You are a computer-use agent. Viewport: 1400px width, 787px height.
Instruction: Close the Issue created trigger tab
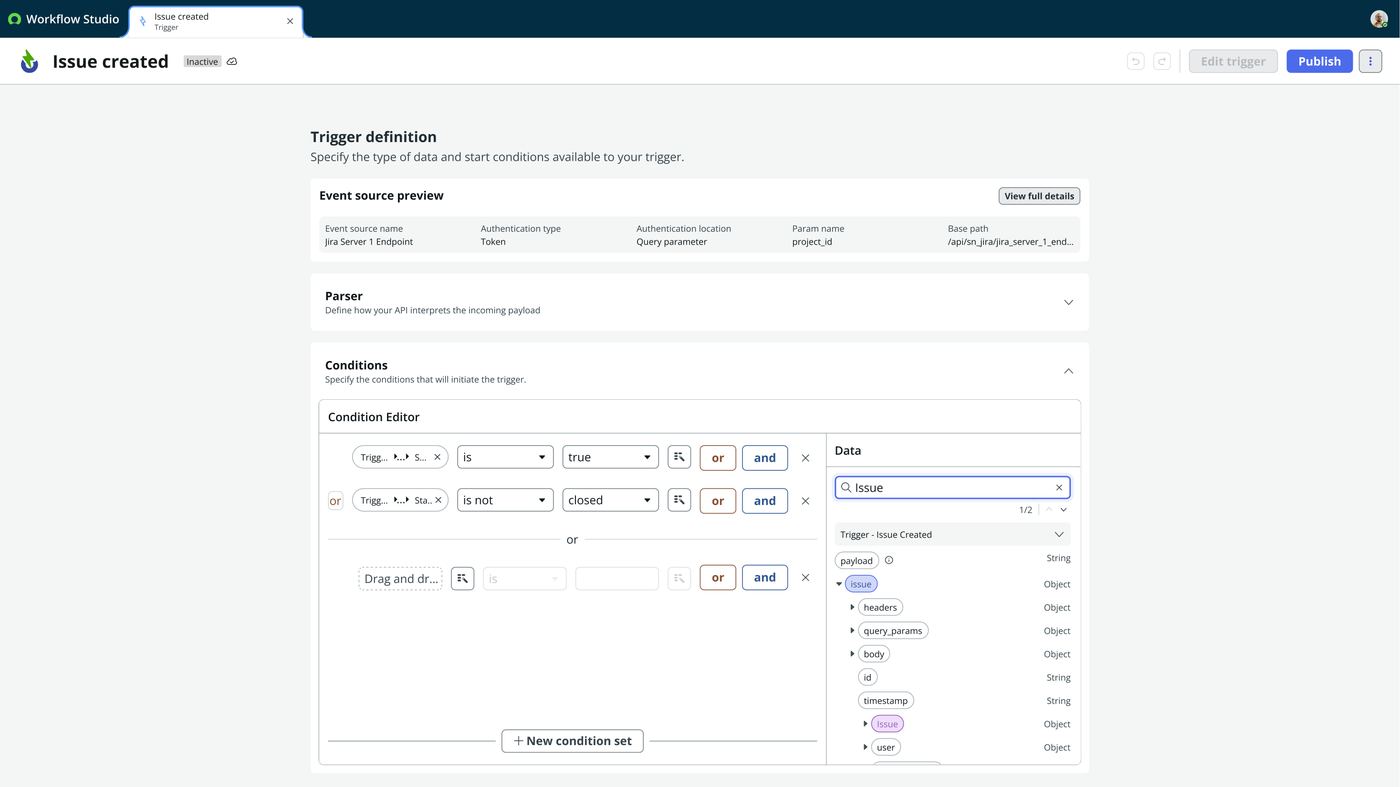(290, 21)
